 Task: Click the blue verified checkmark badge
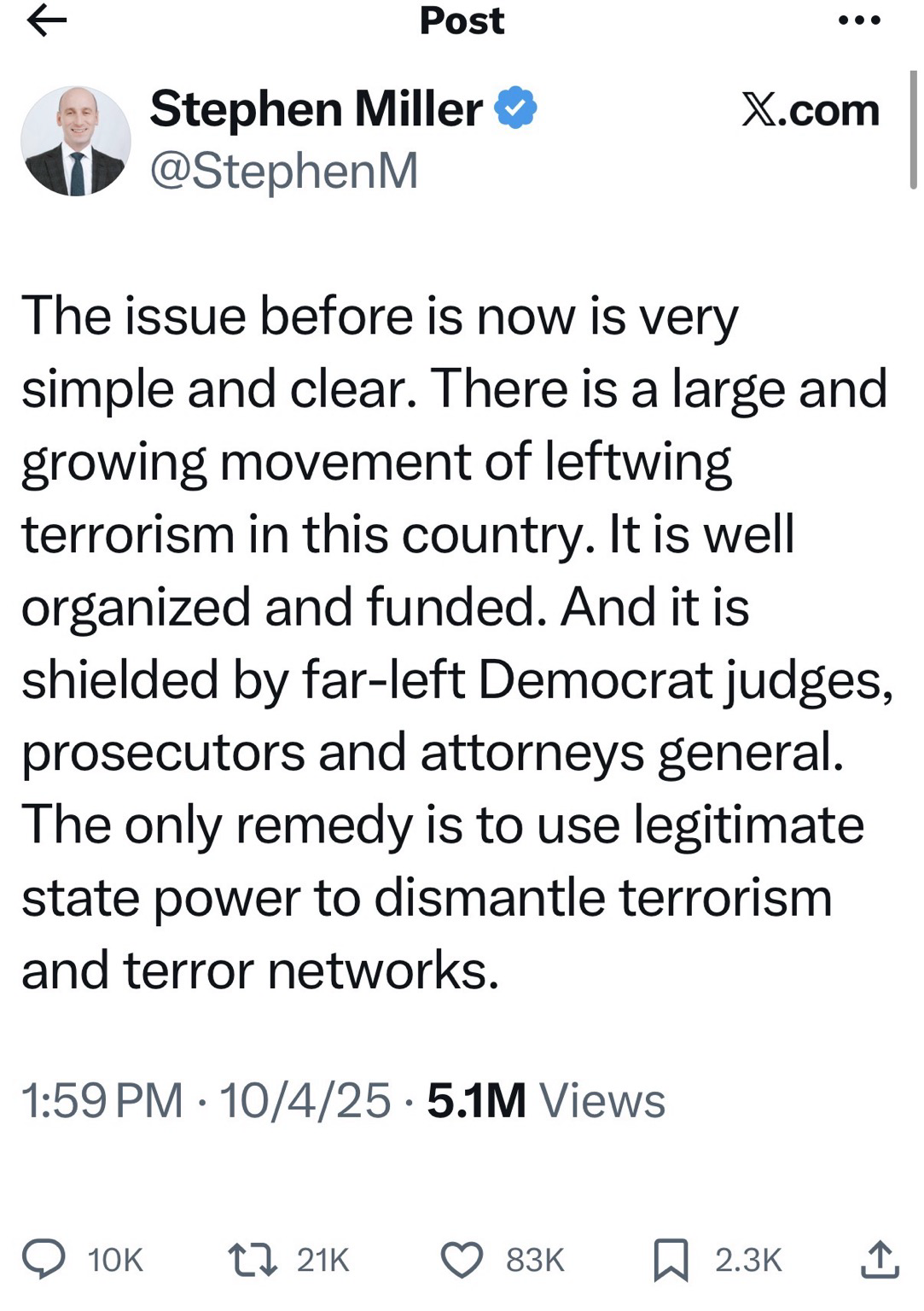(x=515, y=109)
